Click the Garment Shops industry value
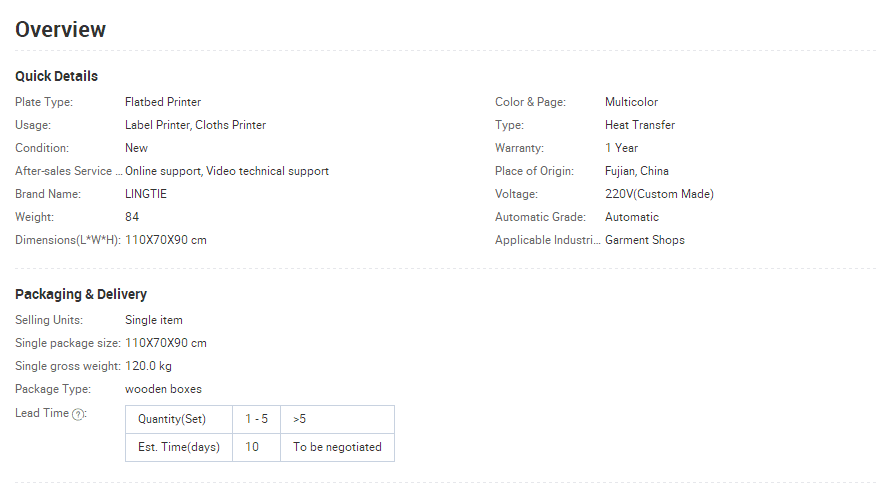 [645, 240]
